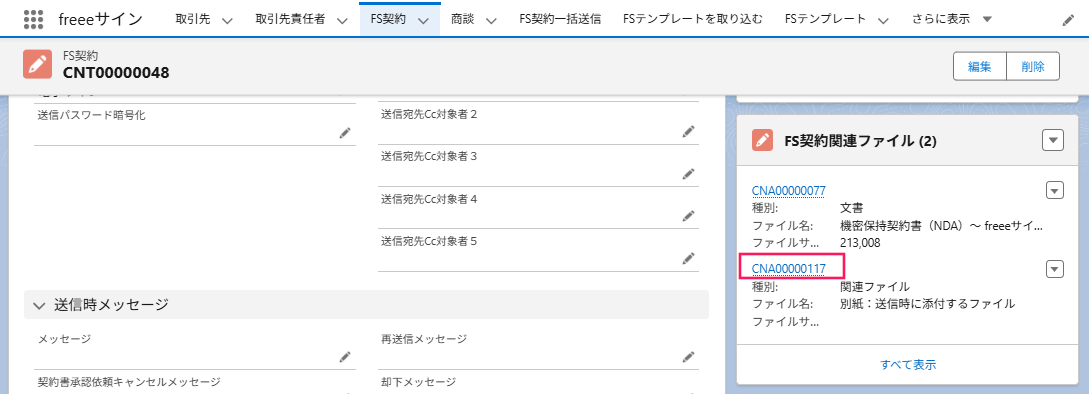Open the CNA00000117 file link
Viewport: 1089px width, 394px height.
[788, 268]
